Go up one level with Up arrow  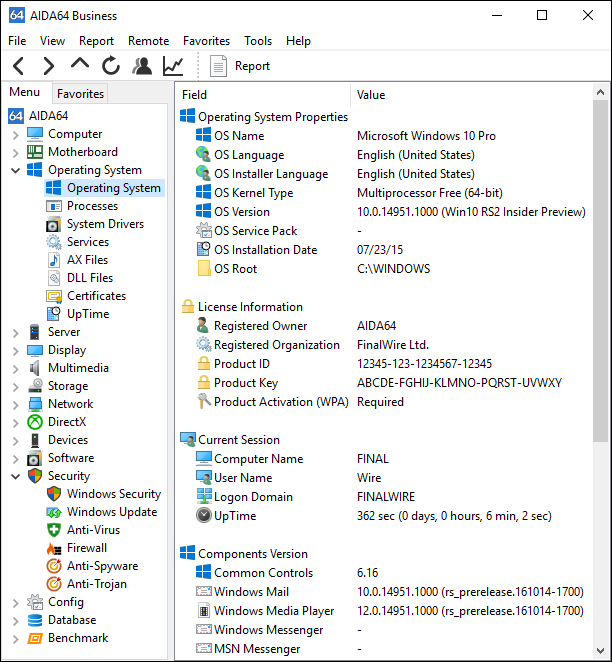(x=80, y=65)
